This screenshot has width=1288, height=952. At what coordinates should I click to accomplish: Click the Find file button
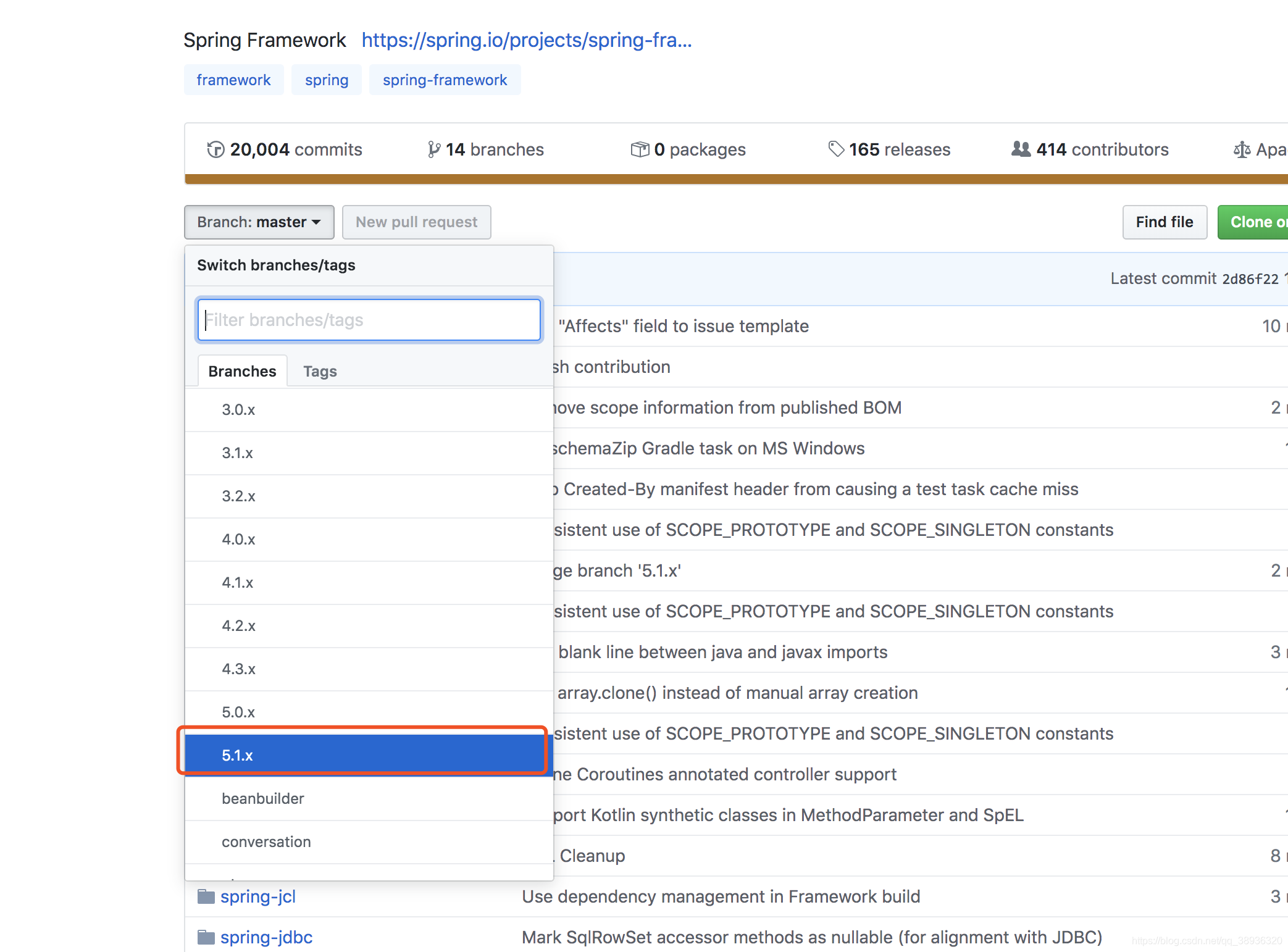pos(1165,222)
